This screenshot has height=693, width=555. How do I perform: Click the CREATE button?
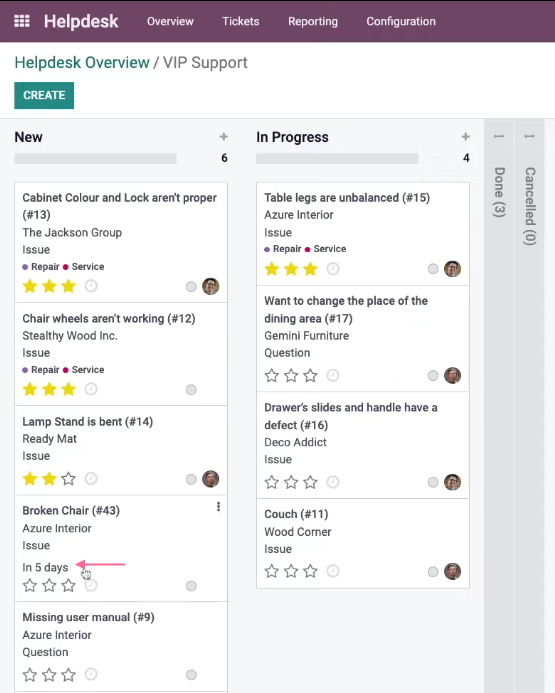tap(44, 95)
